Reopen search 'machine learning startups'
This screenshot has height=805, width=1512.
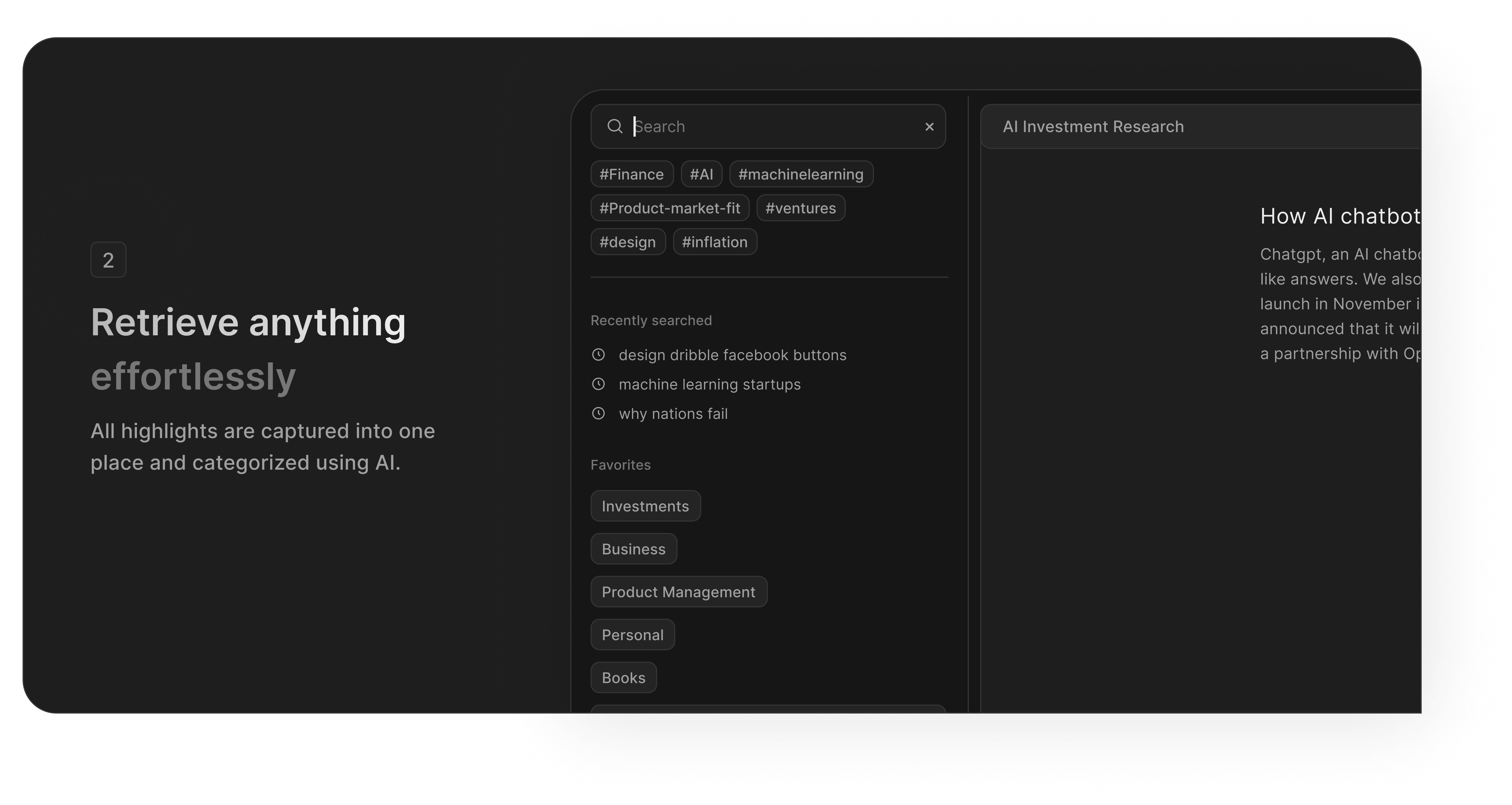710,384
